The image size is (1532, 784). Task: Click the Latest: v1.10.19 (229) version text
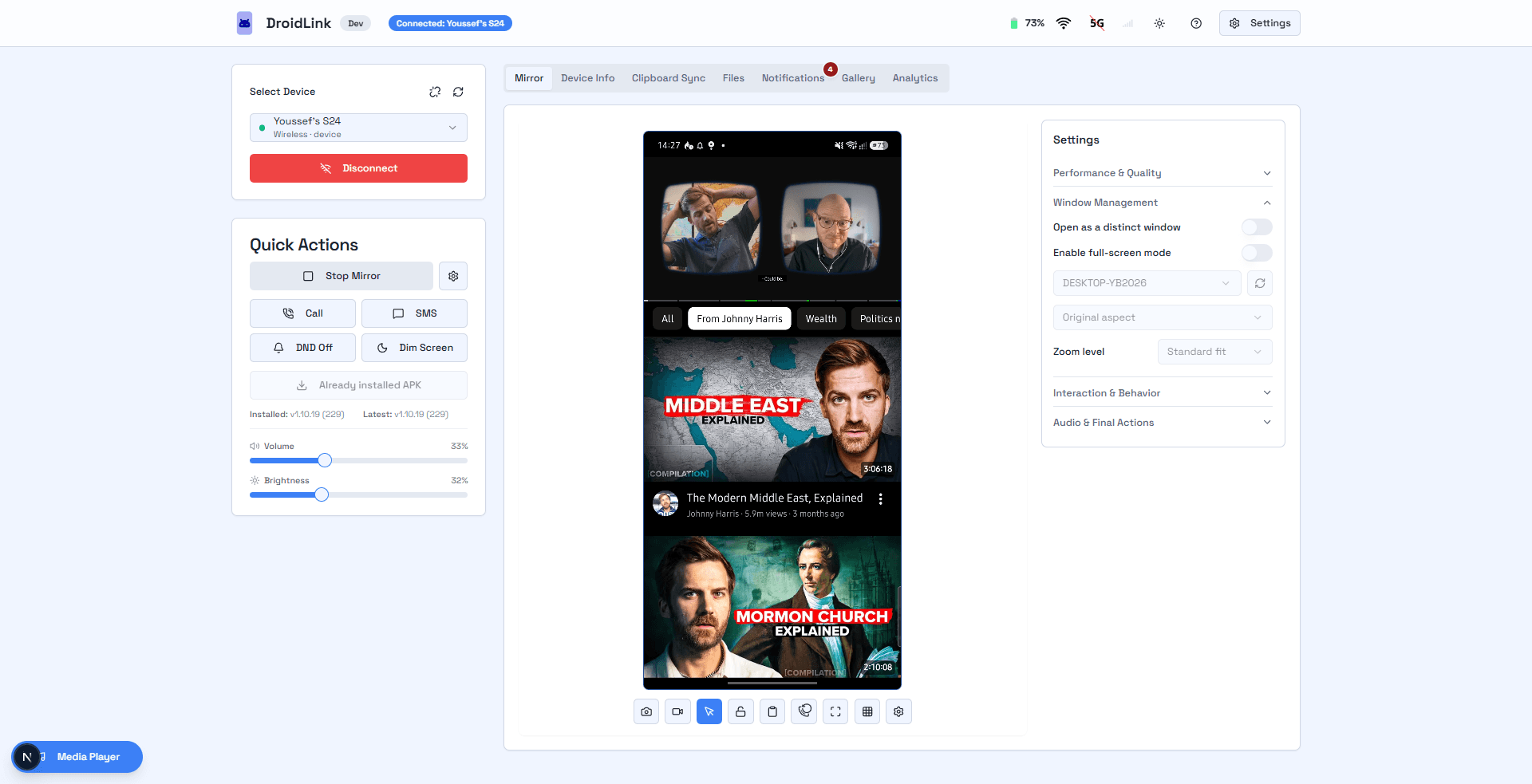tap(405, 415)
